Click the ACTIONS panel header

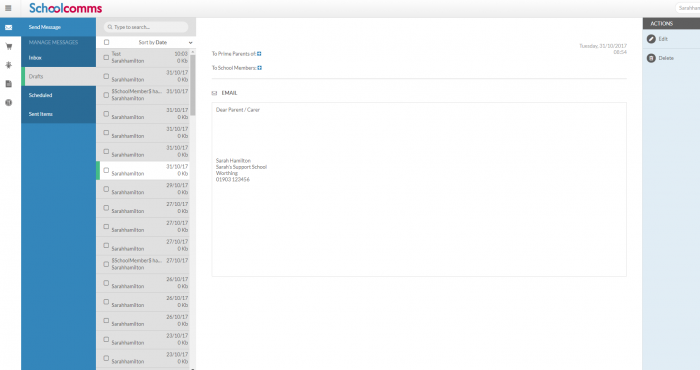click(x=671, y=24)
